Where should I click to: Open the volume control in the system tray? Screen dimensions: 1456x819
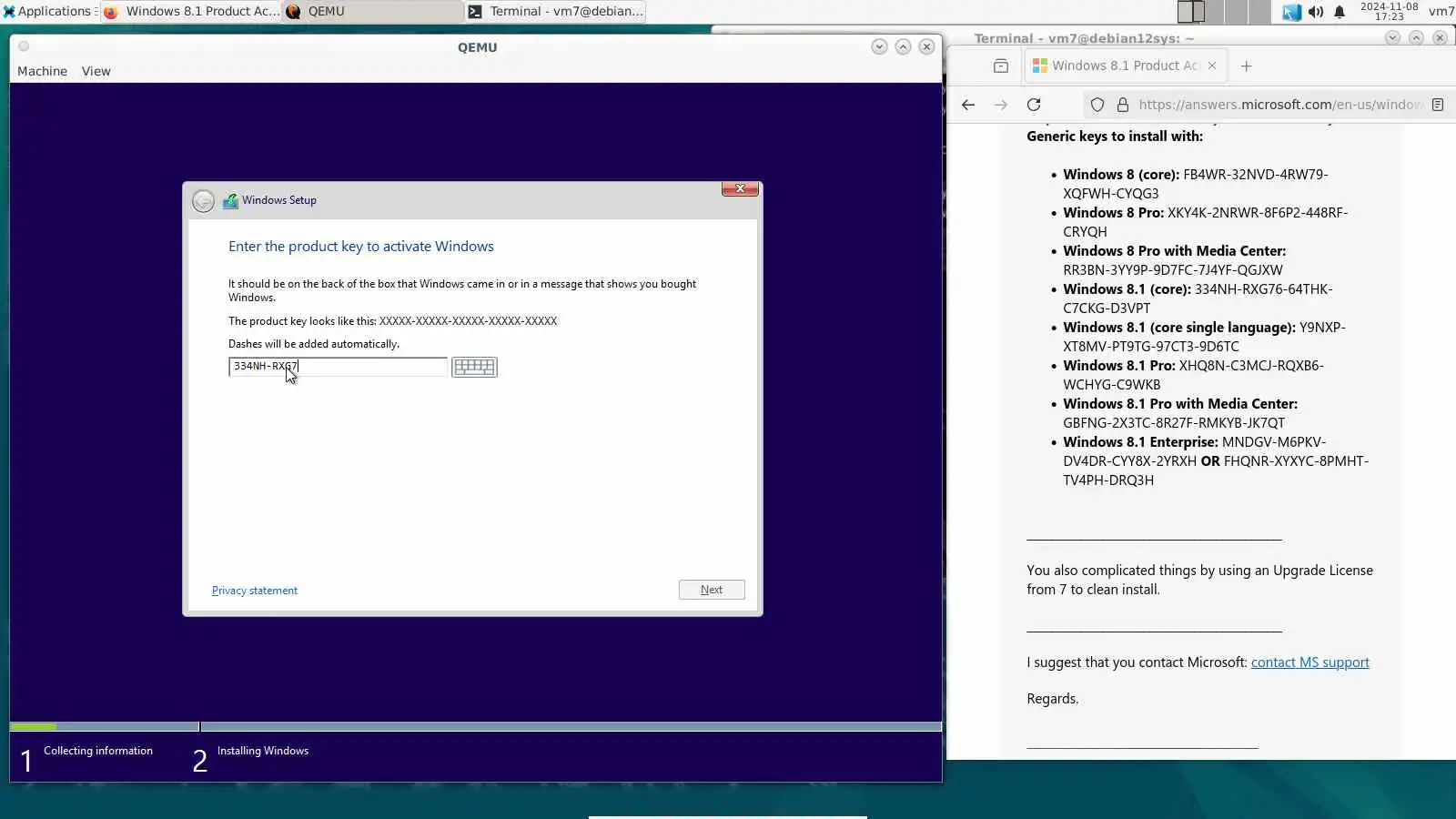[1316, 12]
